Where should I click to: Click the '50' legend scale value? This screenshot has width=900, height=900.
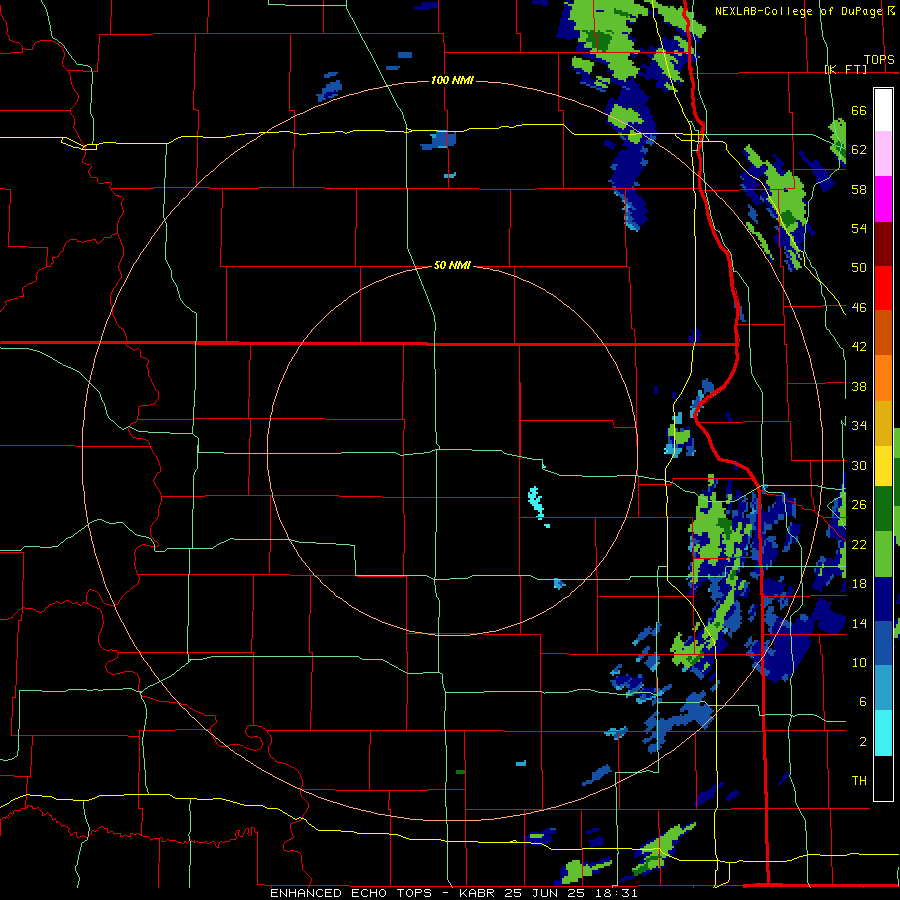click(859, 268)
